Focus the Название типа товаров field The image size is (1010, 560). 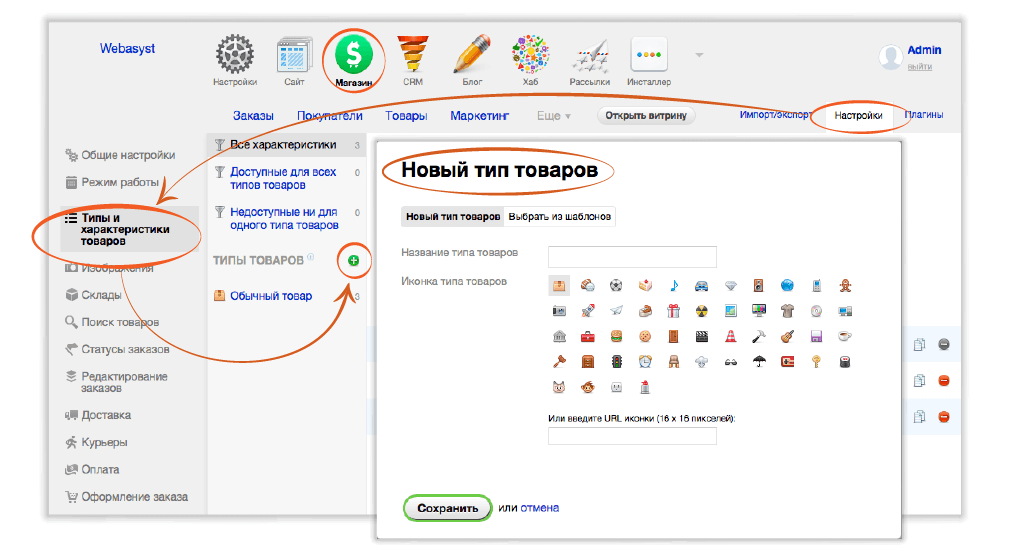(632, 256)
